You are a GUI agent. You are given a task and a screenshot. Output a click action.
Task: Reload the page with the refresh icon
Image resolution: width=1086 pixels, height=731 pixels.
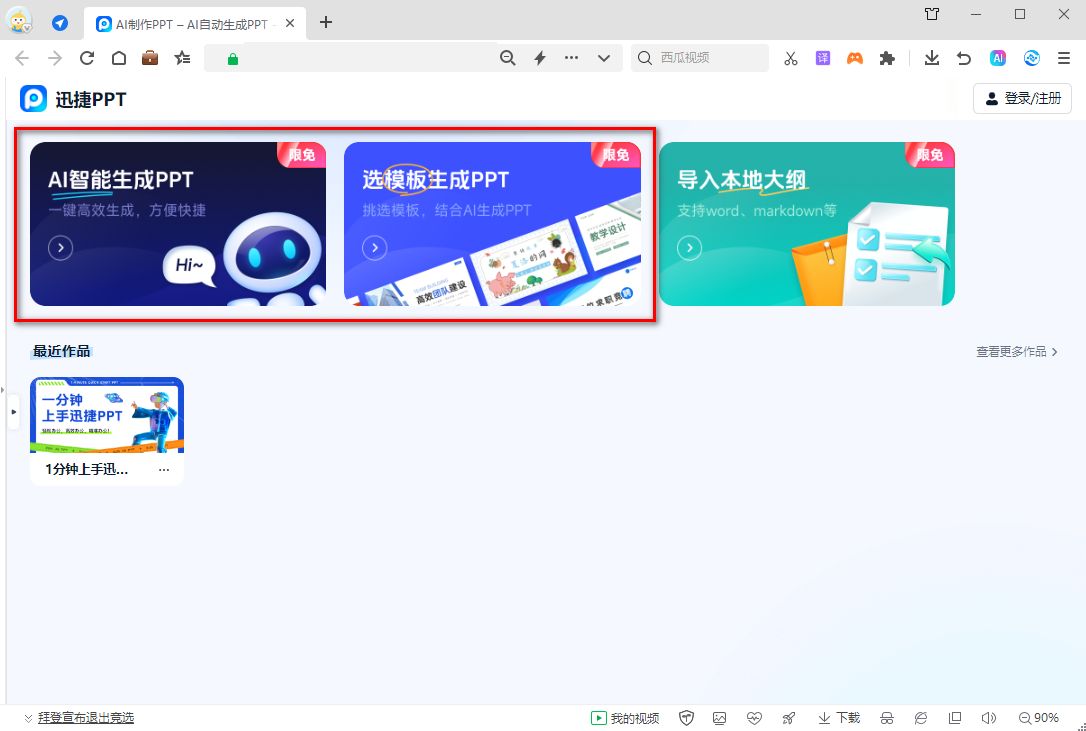coord(87,58)
